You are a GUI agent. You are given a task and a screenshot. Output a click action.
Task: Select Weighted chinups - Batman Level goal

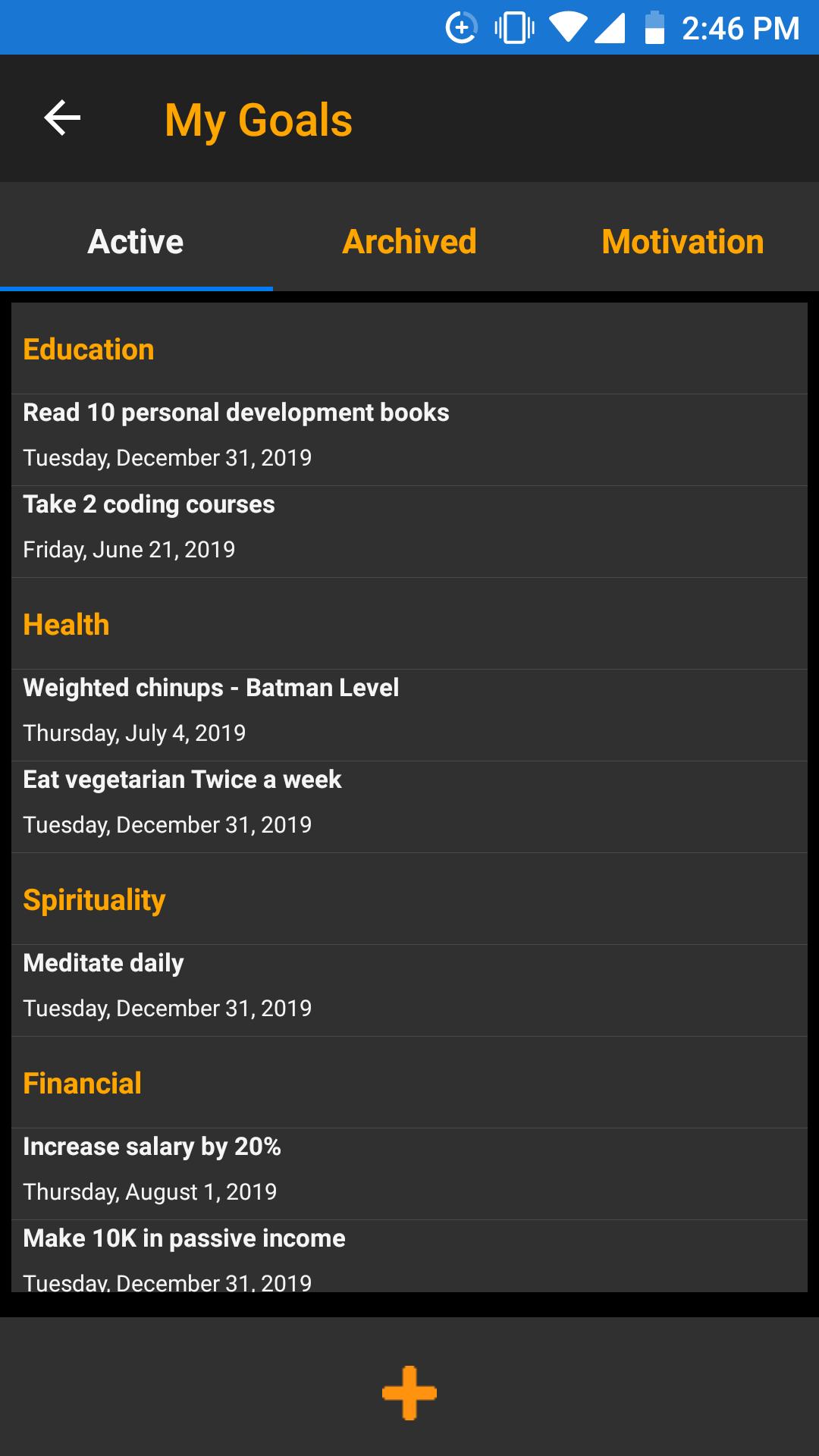click(x=409, y=710)
